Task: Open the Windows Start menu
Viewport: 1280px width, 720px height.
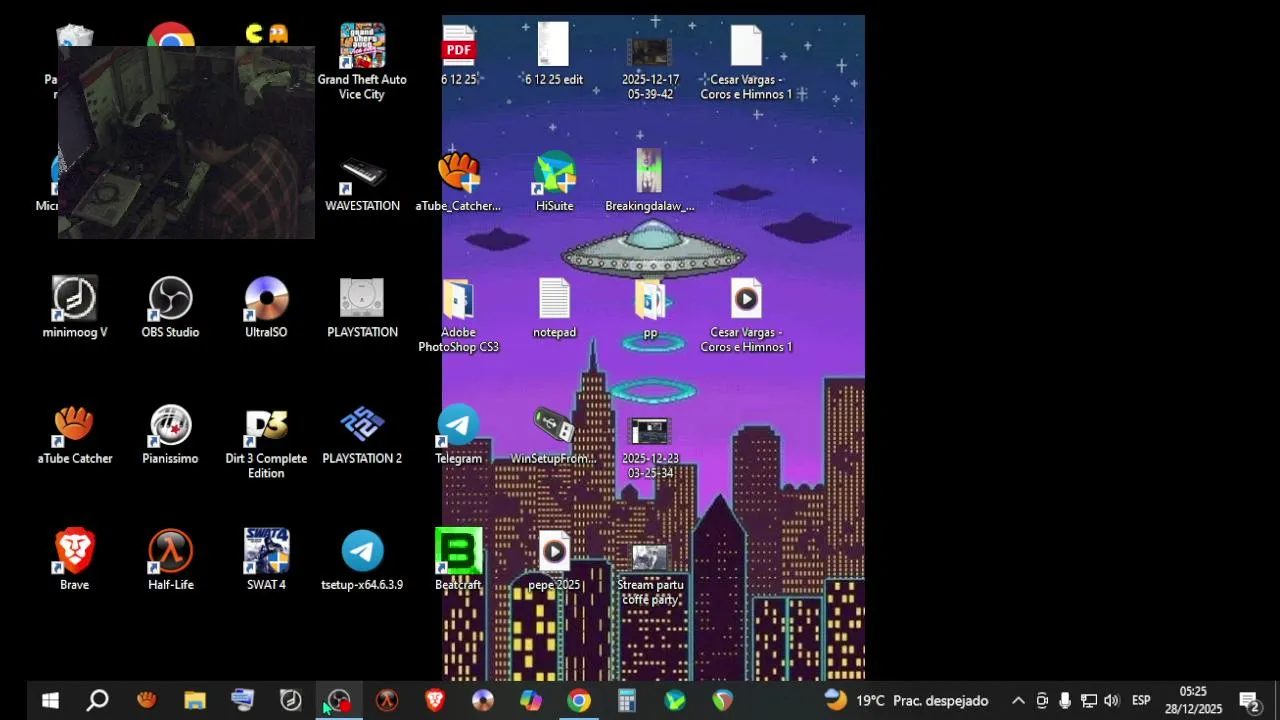Action: (50, 701)
